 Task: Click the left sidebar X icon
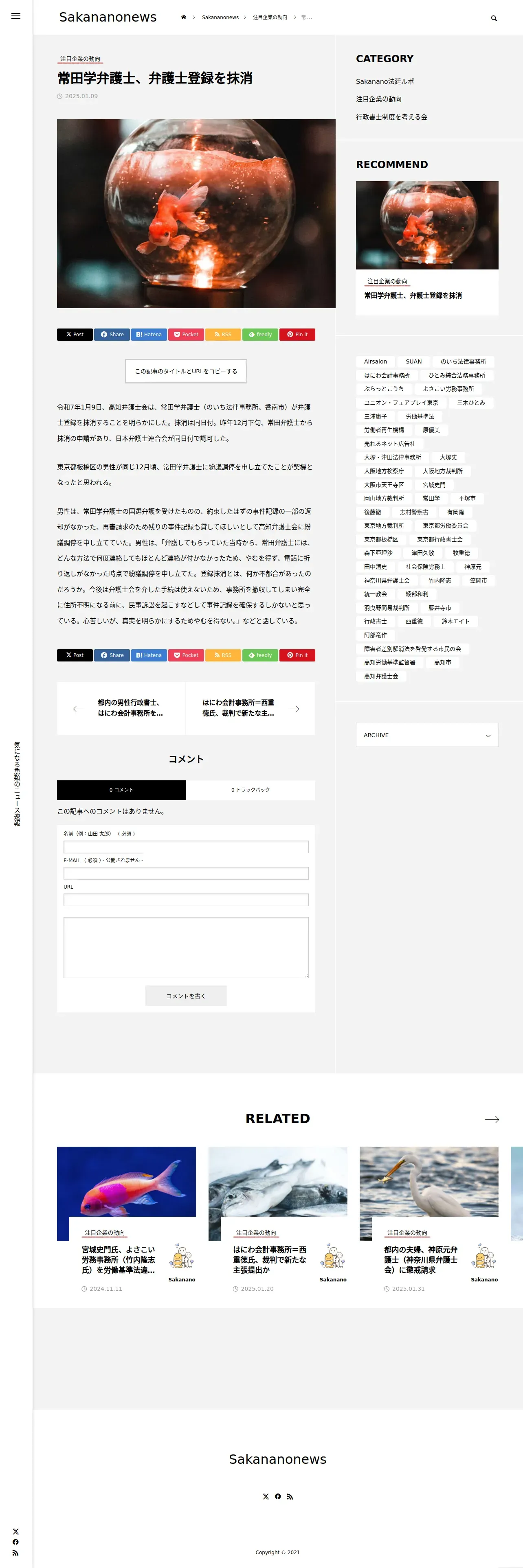click(16, 1531)
